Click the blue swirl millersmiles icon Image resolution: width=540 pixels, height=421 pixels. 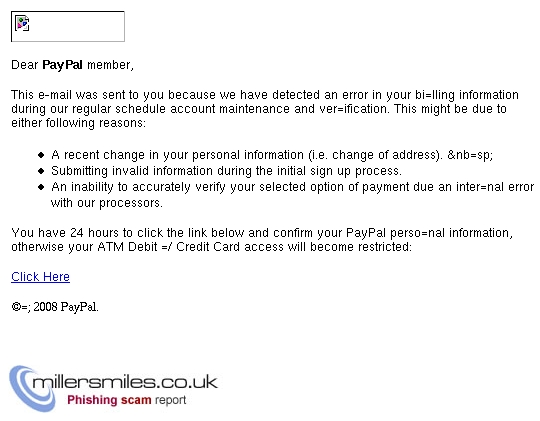pos(30,389)
